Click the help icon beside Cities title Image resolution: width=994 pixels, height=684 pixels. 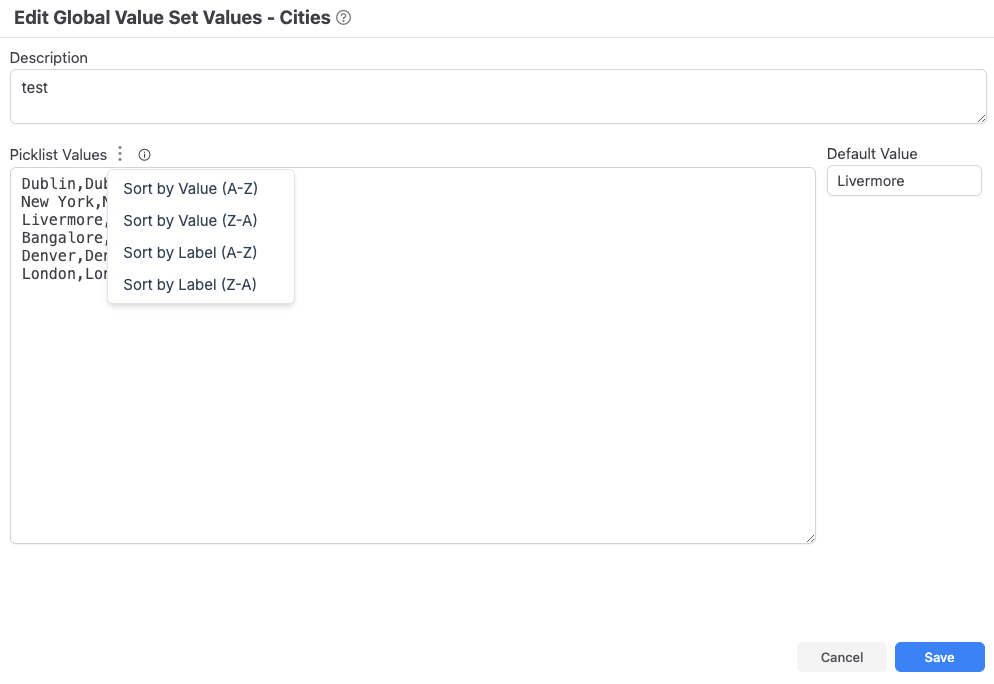pyautogui.click(x=344, y=18)
